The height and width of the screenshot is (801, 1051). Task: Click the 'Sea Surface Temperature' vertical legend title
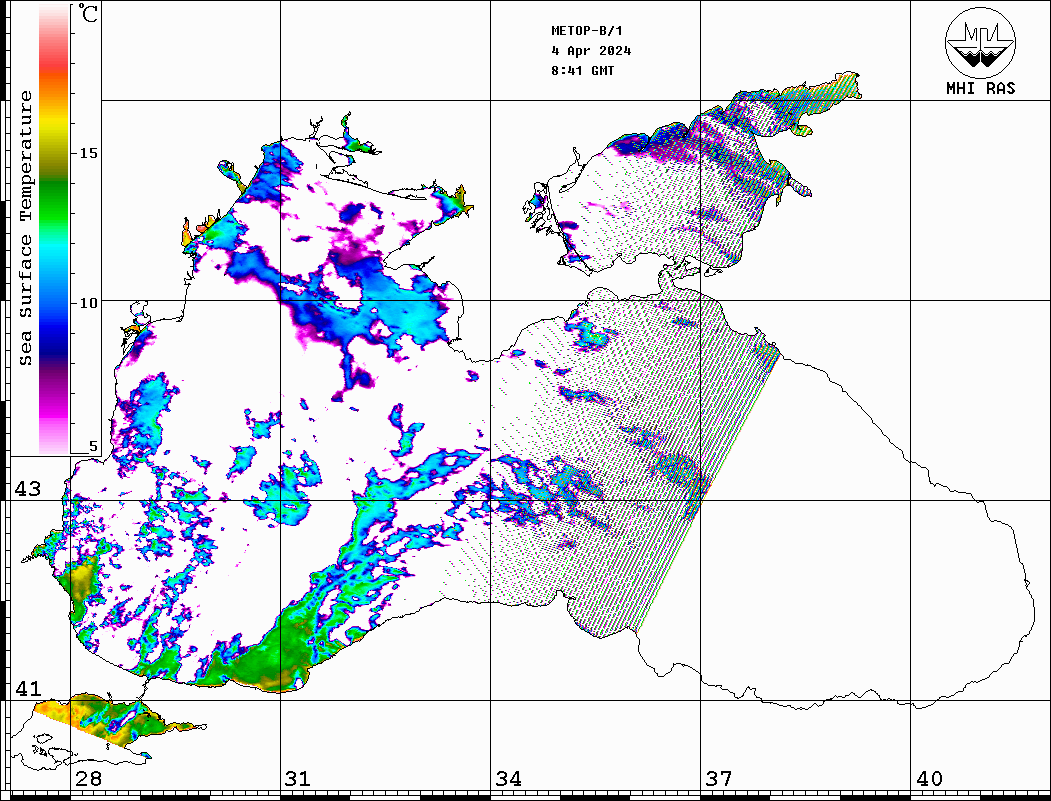pos(25,228)
